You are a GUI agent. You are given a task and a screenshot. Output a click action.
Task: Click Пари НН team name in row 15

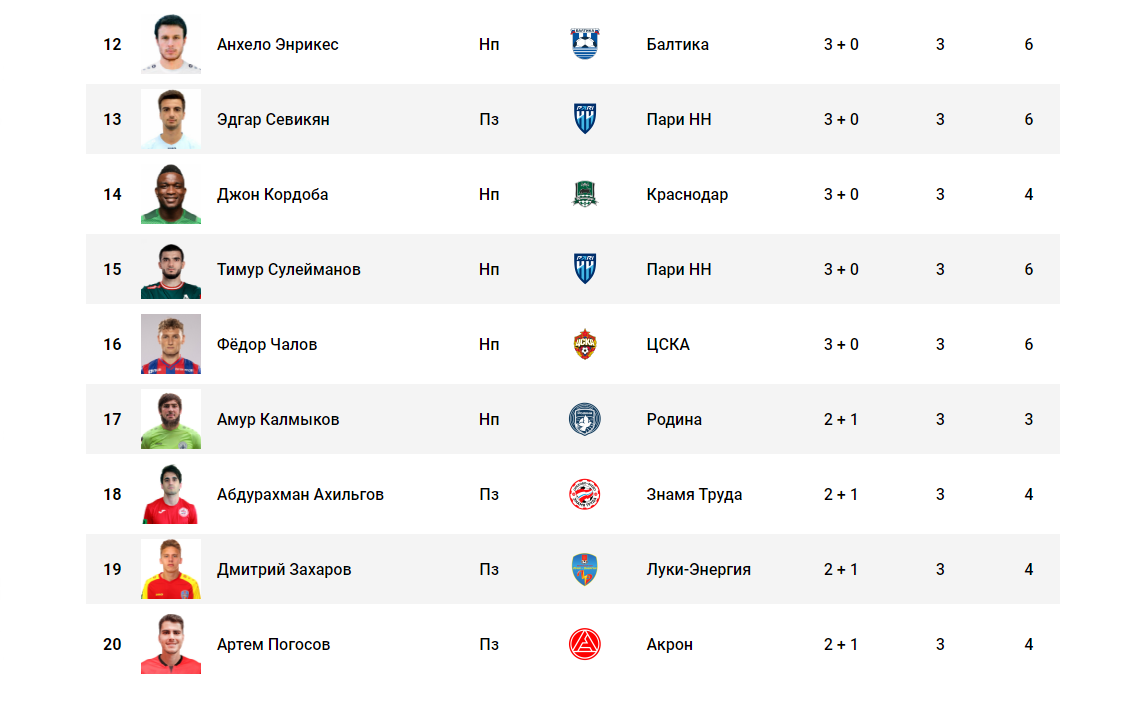click(x=678, y=270)
